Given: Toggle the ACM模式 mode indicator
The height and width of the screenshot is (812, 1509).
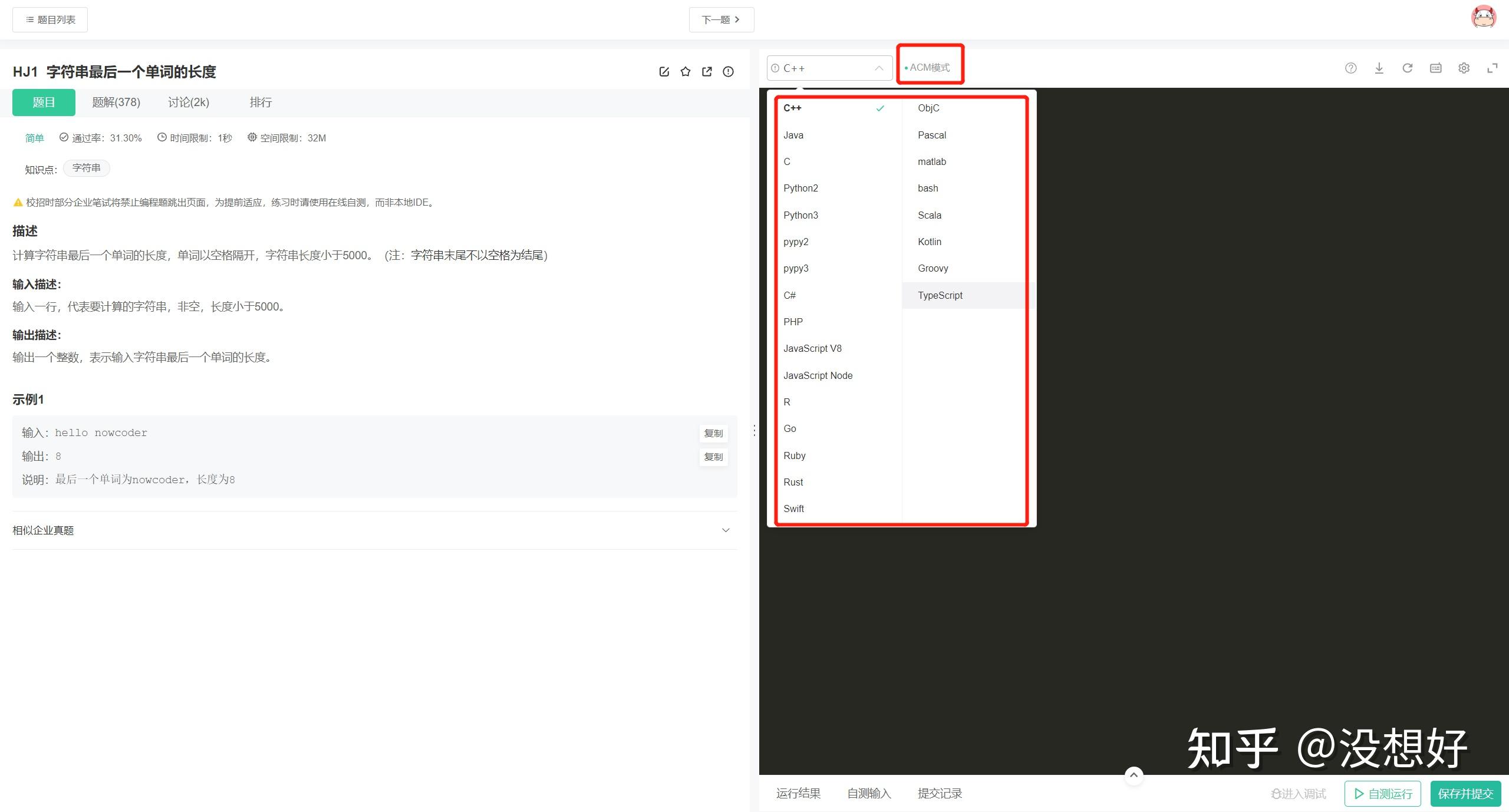Looking at the screenshot, I should pos(929,68).
